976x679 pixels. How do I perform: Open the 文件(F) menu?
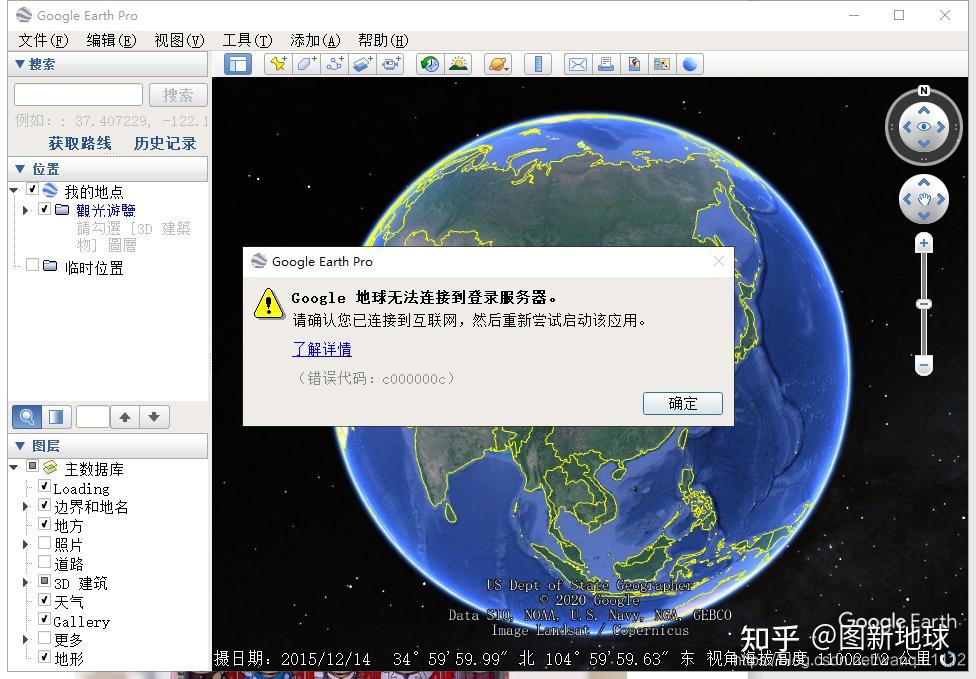[43, 40]
